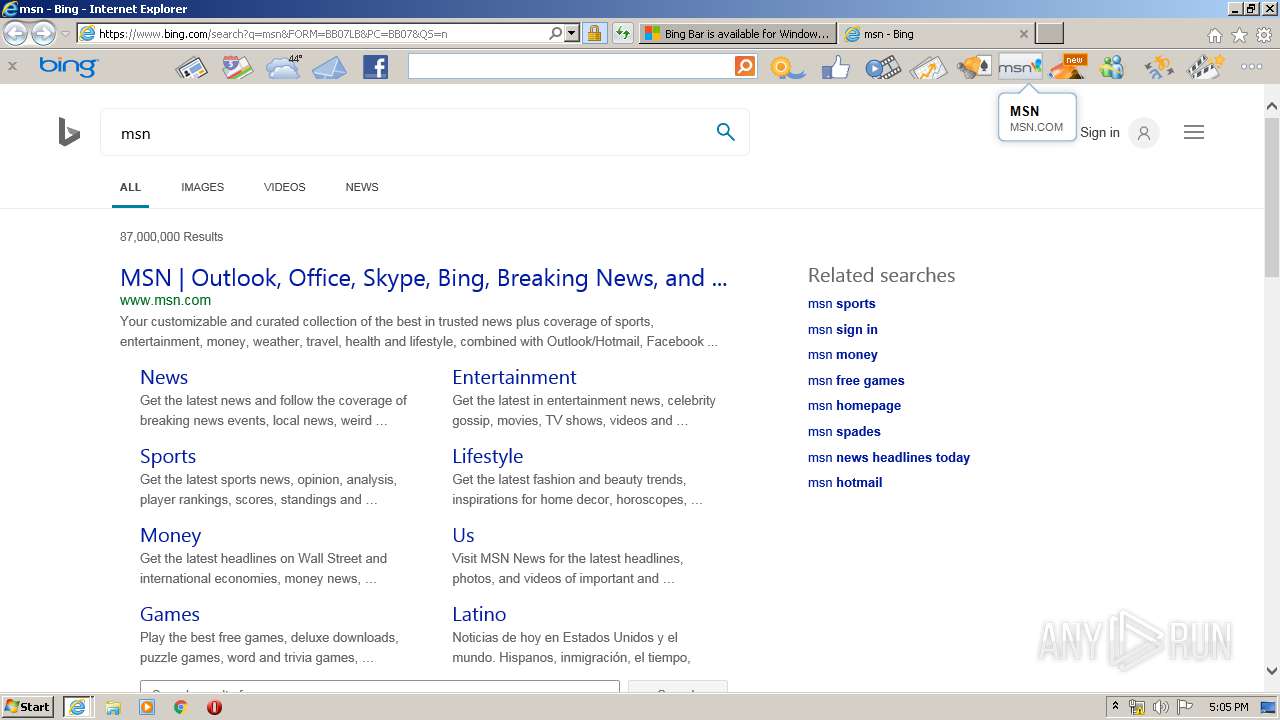Open a new tab with the blank tab button
The width and height of the screenshot is (1280, 720).
click(x=1049, y=33)
